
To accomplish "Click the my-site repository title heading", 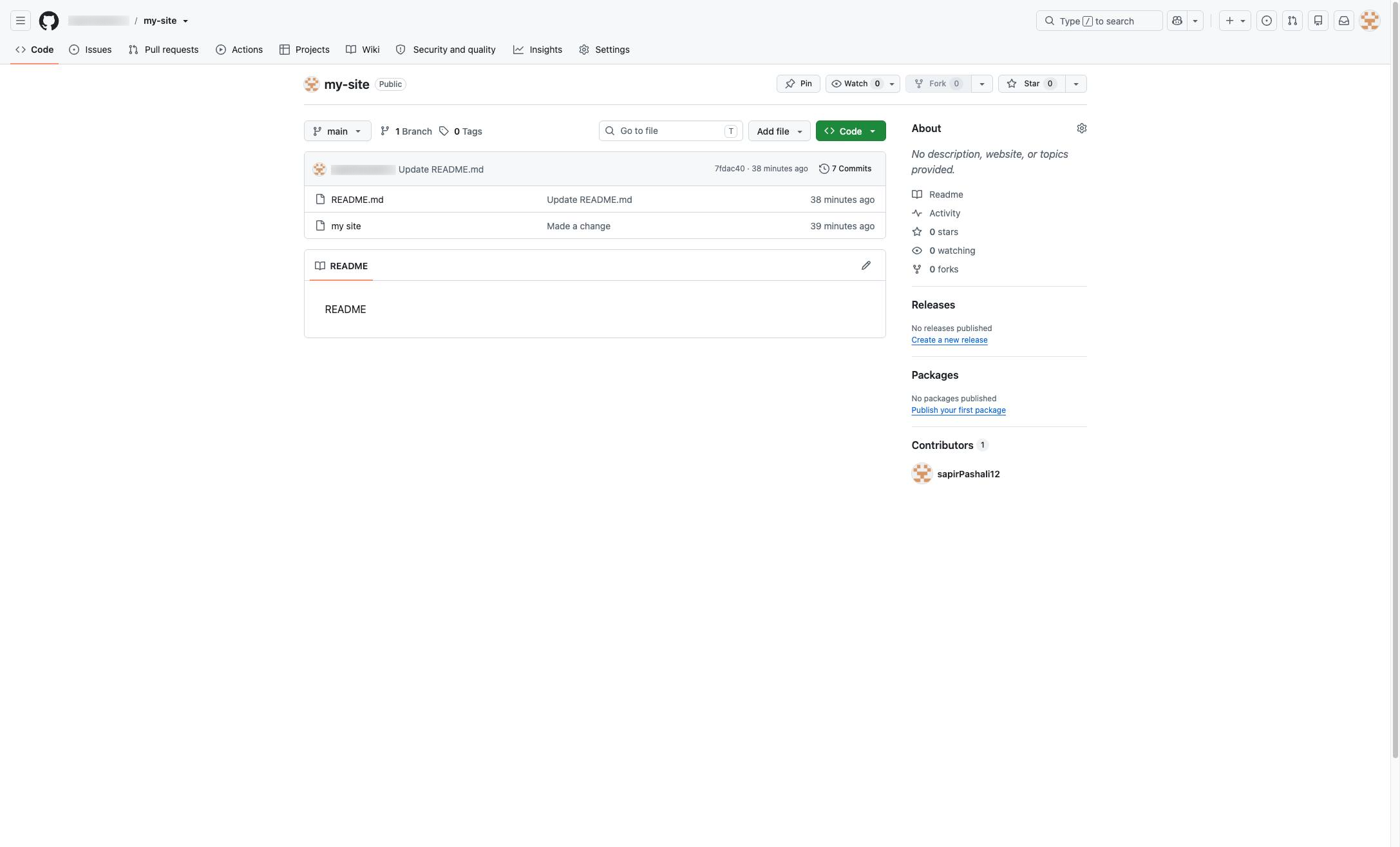I will [x=346, y=84].
